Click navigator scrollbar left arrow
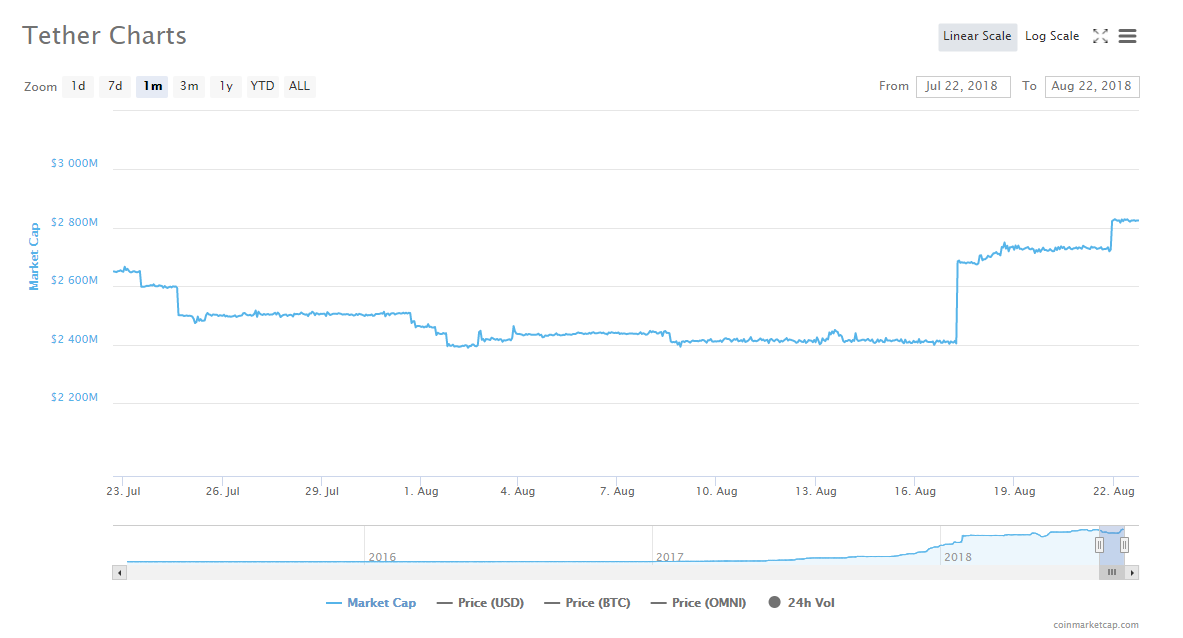Screen dimensions: 1183x638 pos(120,573)
